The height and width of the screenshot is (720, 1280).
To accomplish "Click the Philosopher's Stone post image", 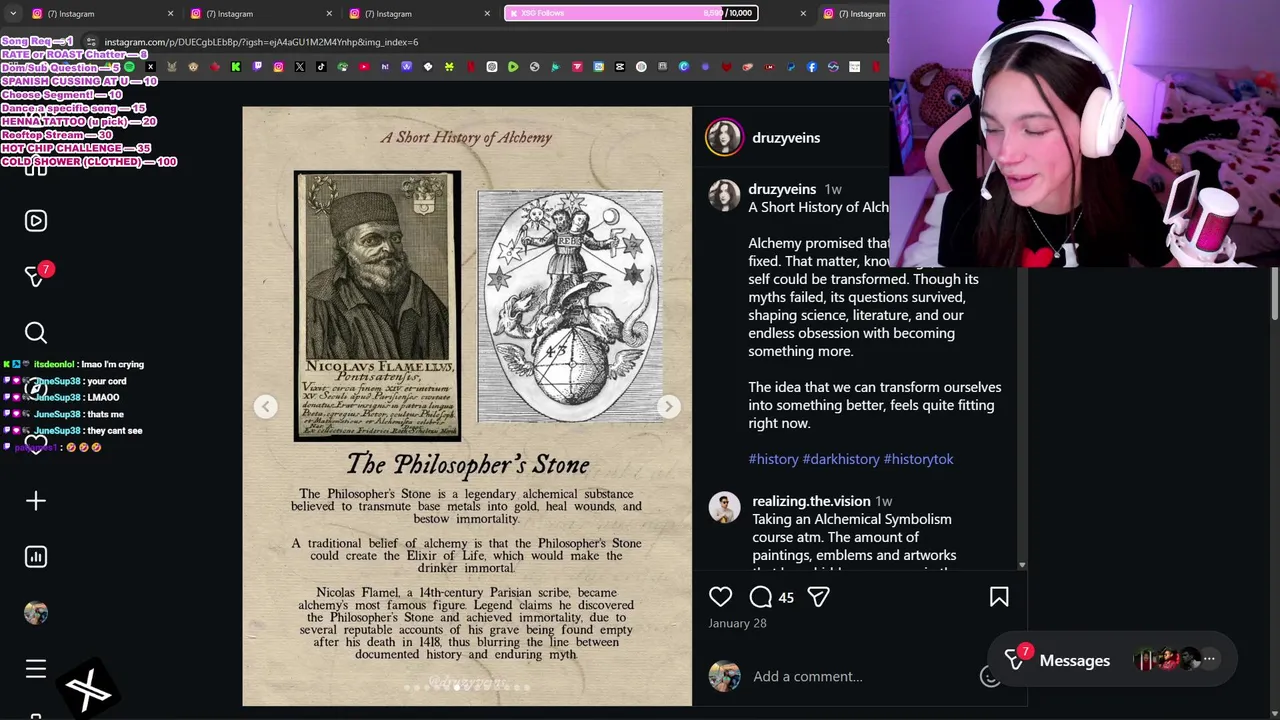I will [x=467, y=406].
